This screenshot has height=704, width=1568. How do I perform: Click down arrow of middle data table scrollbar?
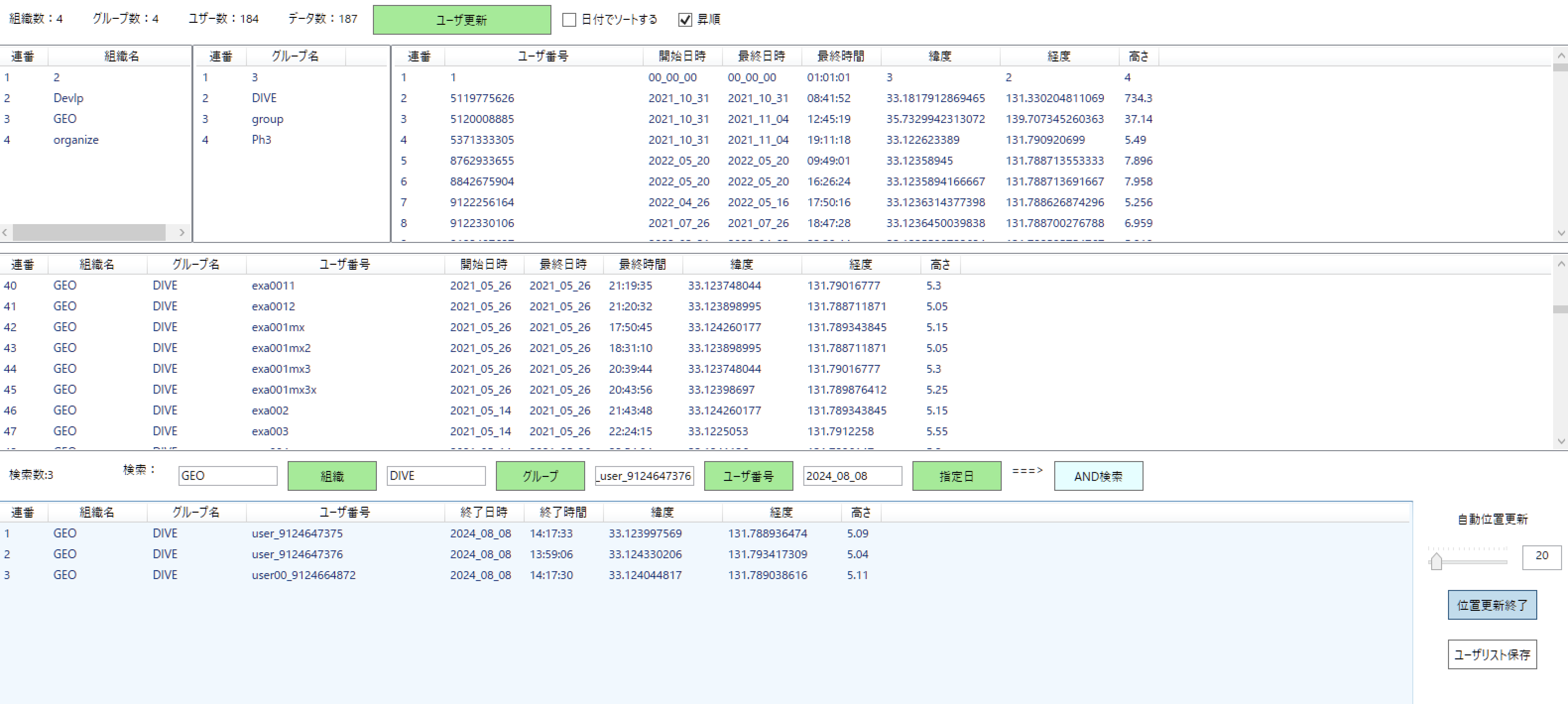1561,441
